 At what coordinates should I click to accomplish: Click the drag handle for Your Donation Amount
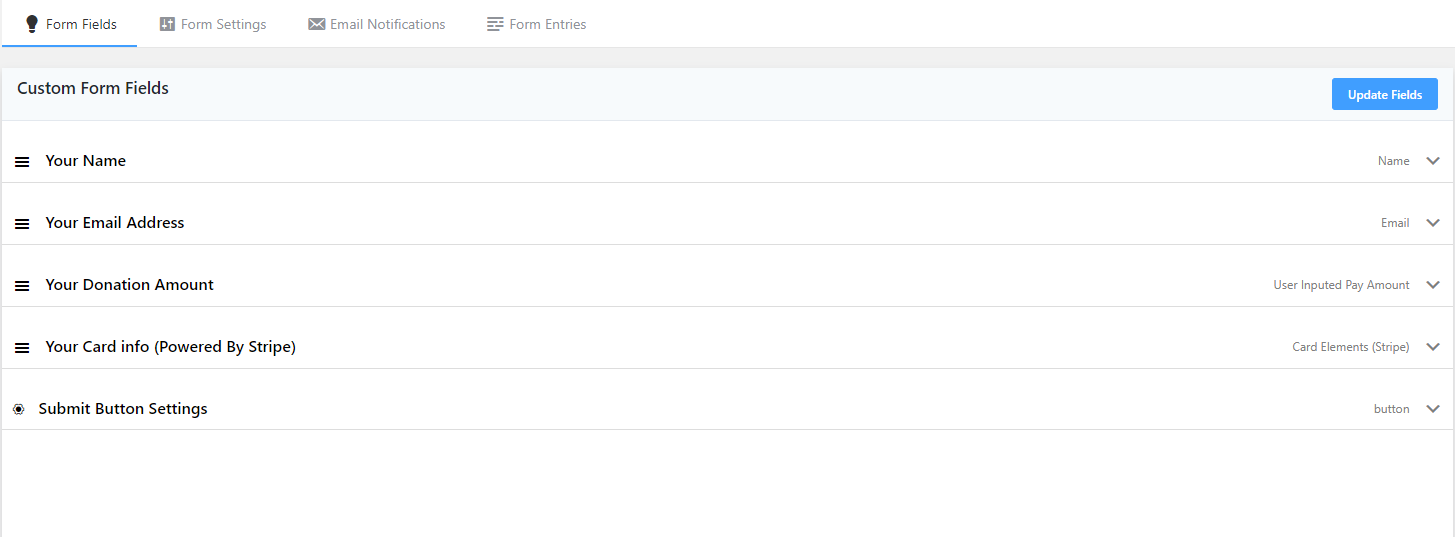click(22, 286)
